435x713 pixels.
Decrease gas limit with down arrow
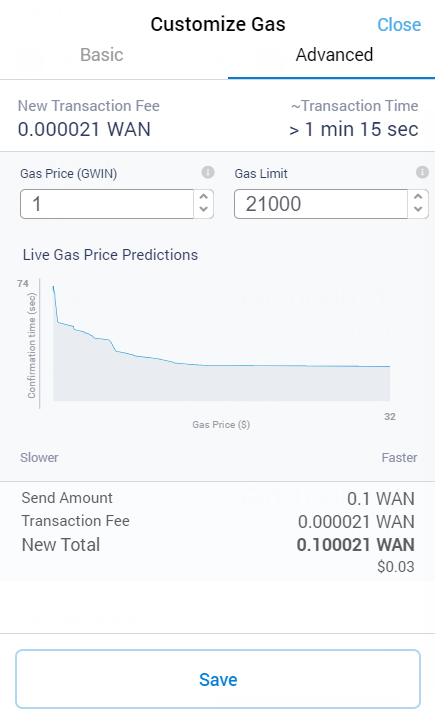[418, 210]
